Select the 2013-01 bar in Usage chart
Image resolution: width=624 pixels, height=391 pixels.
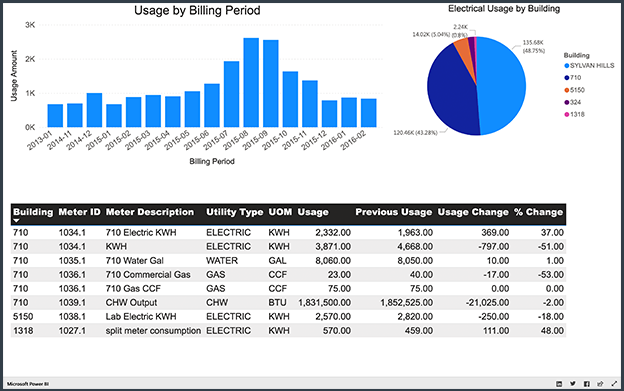55,116
